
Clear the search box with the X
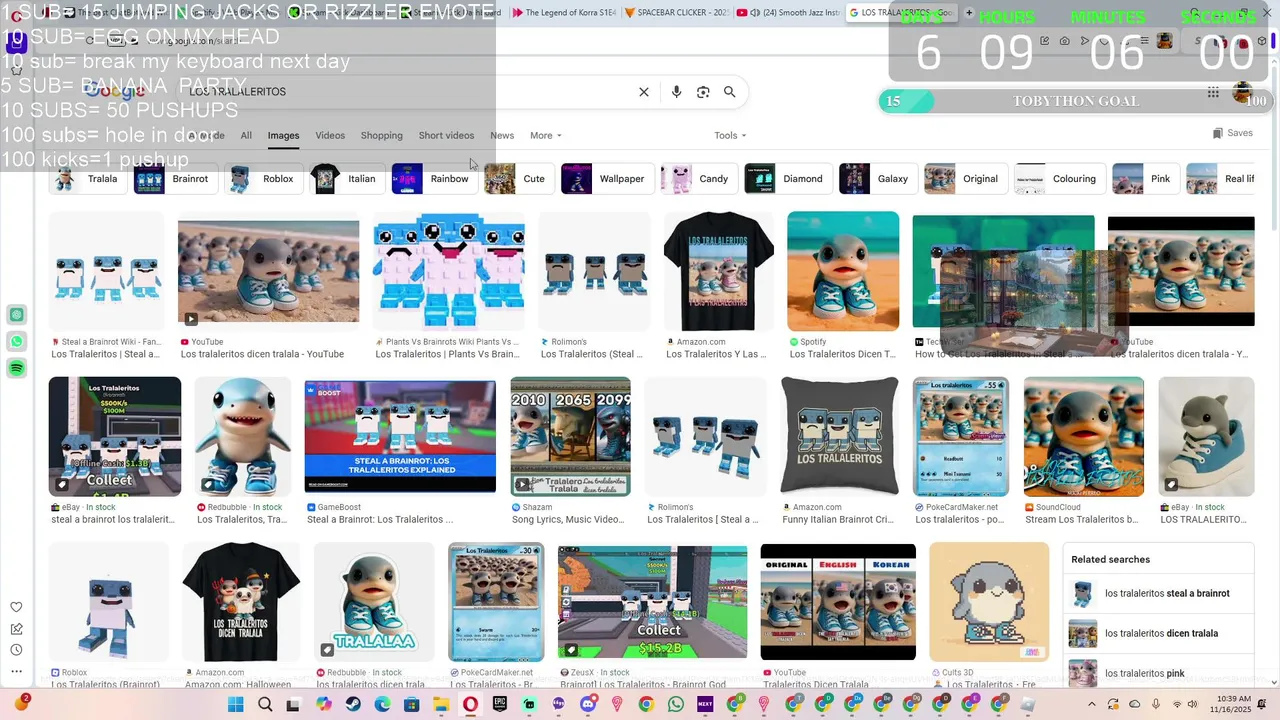(x=644, y=92)
